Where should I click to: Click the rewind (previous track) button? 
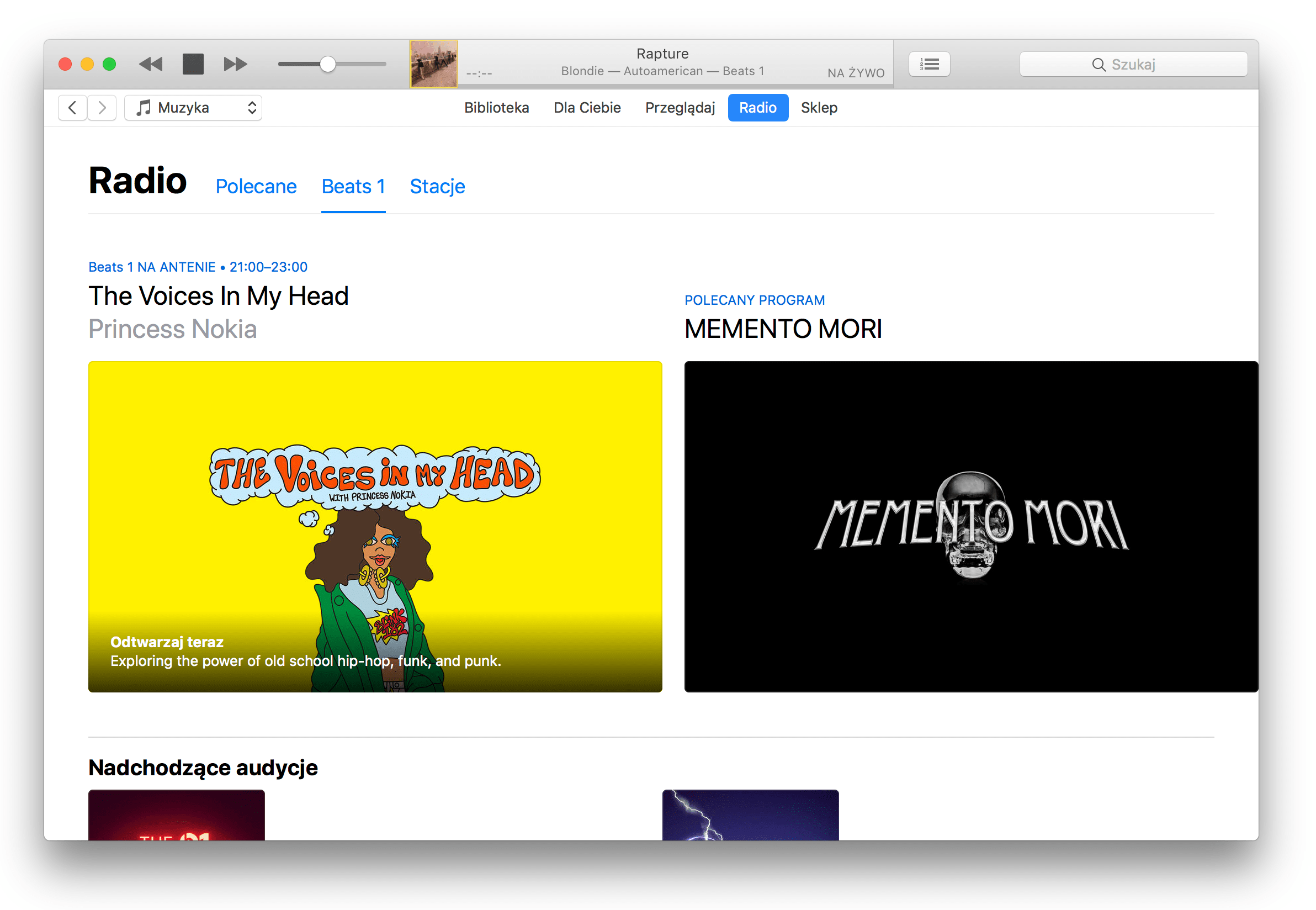click(151, 64)
